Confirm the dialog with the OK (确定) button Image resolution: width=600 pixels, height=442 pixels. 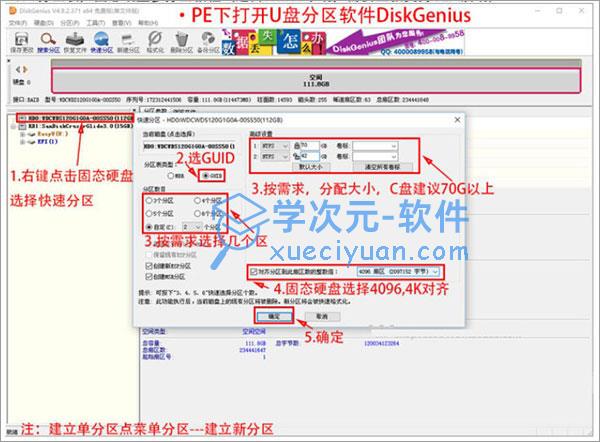(274, 316)
